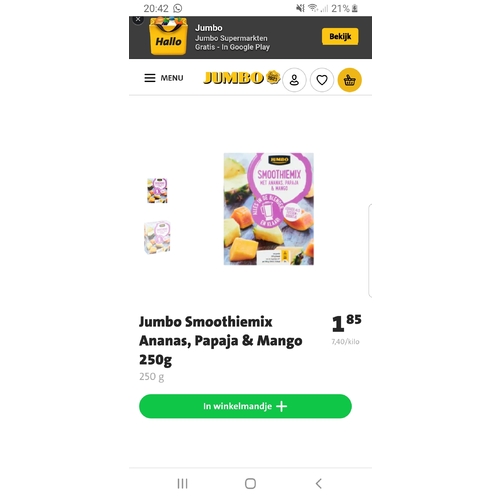Open the hamburger MENU
The width and height of the screenshot is (500, 500).
tap(164, 78)
